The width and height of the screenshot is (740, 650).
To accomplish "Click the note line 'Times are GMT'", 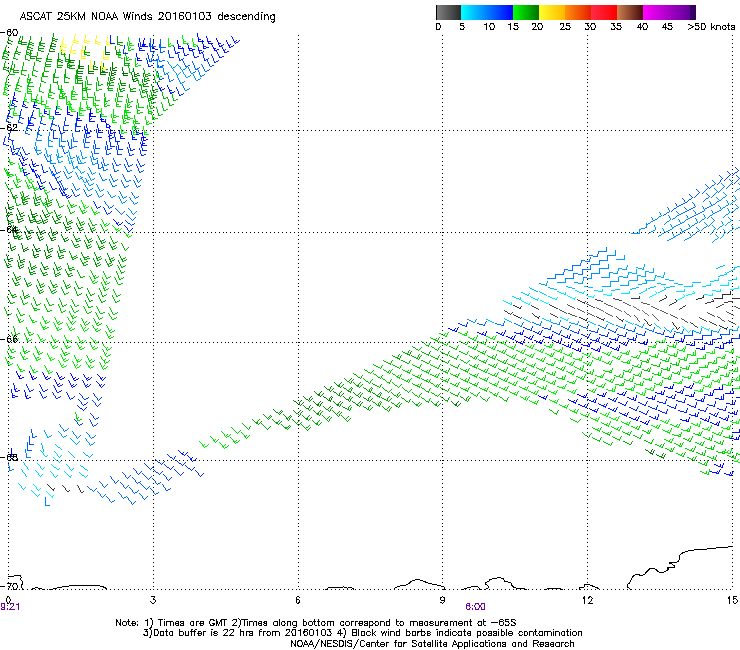I will pyautogui.click(x=194, y=623).
